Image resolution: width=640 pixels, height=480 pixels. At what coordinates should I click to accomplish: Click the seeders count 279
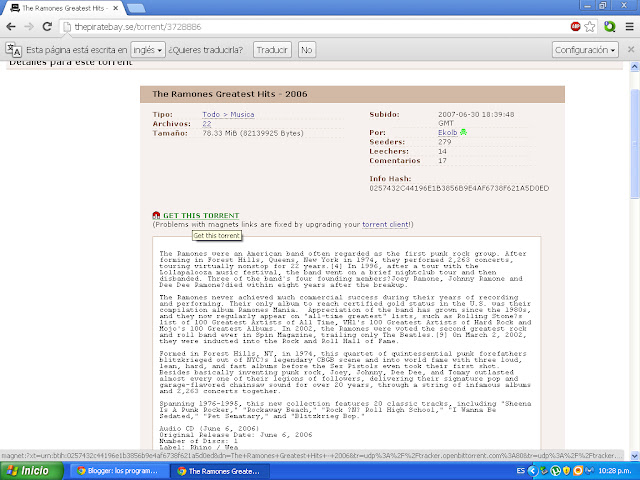[x=444, y=142]
